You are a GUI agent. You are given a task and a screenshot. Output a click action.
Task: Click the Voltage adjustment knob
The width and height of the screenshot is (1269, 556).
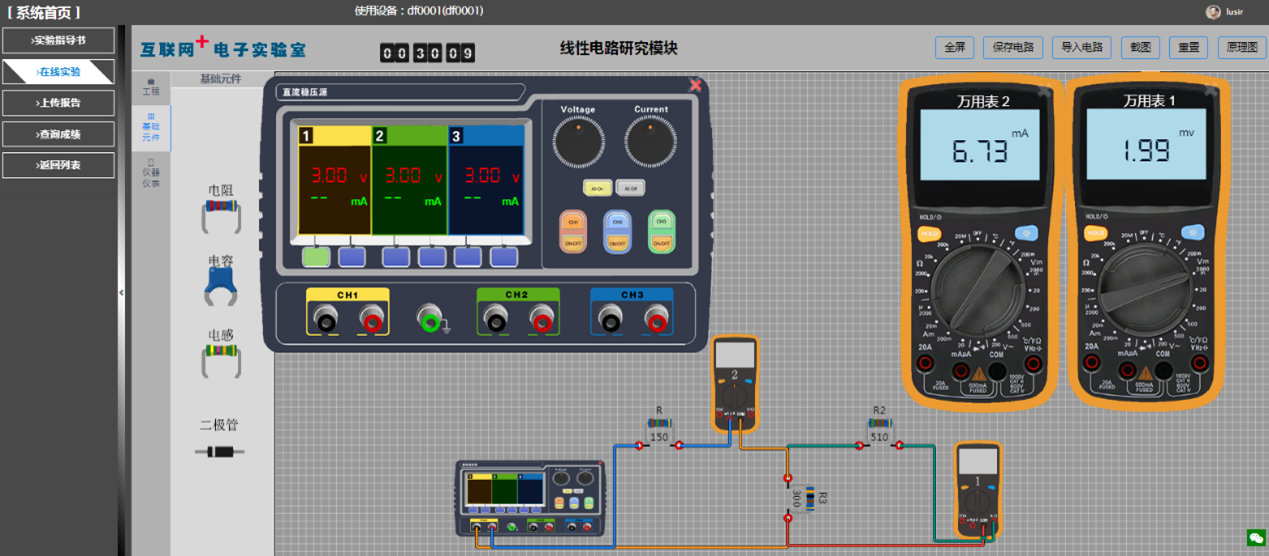click(x=578, y=142)
